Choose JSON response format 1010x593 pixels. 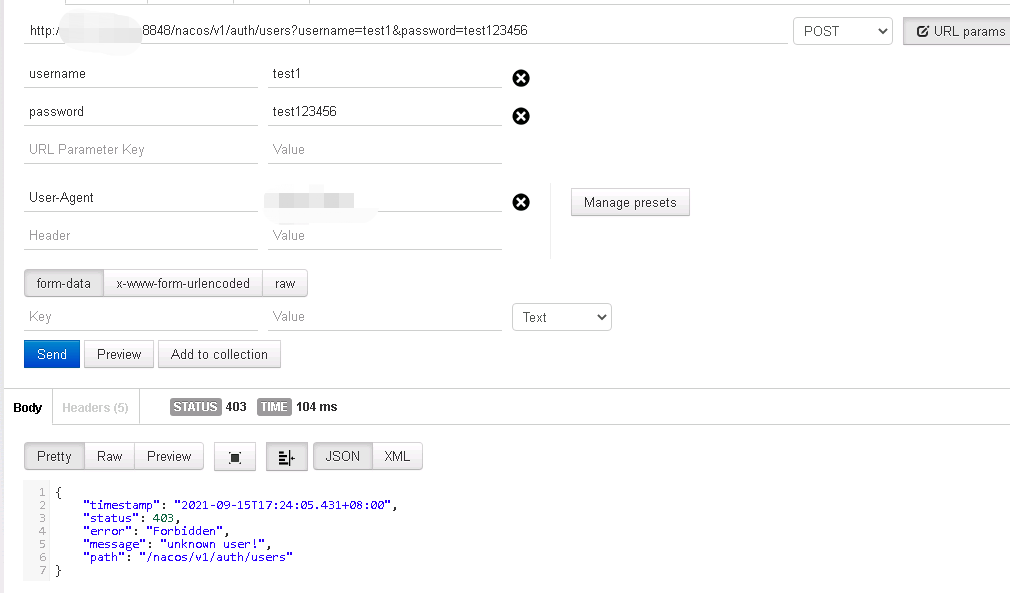click(343, 457)
